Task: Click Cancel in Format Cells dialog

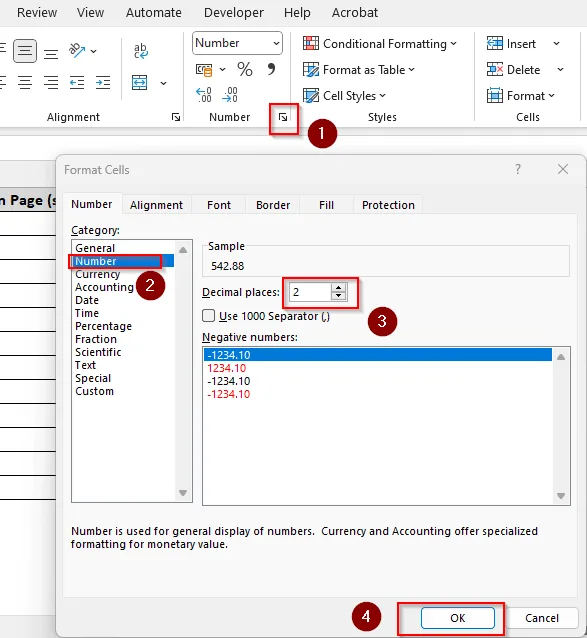Action: 541,618
